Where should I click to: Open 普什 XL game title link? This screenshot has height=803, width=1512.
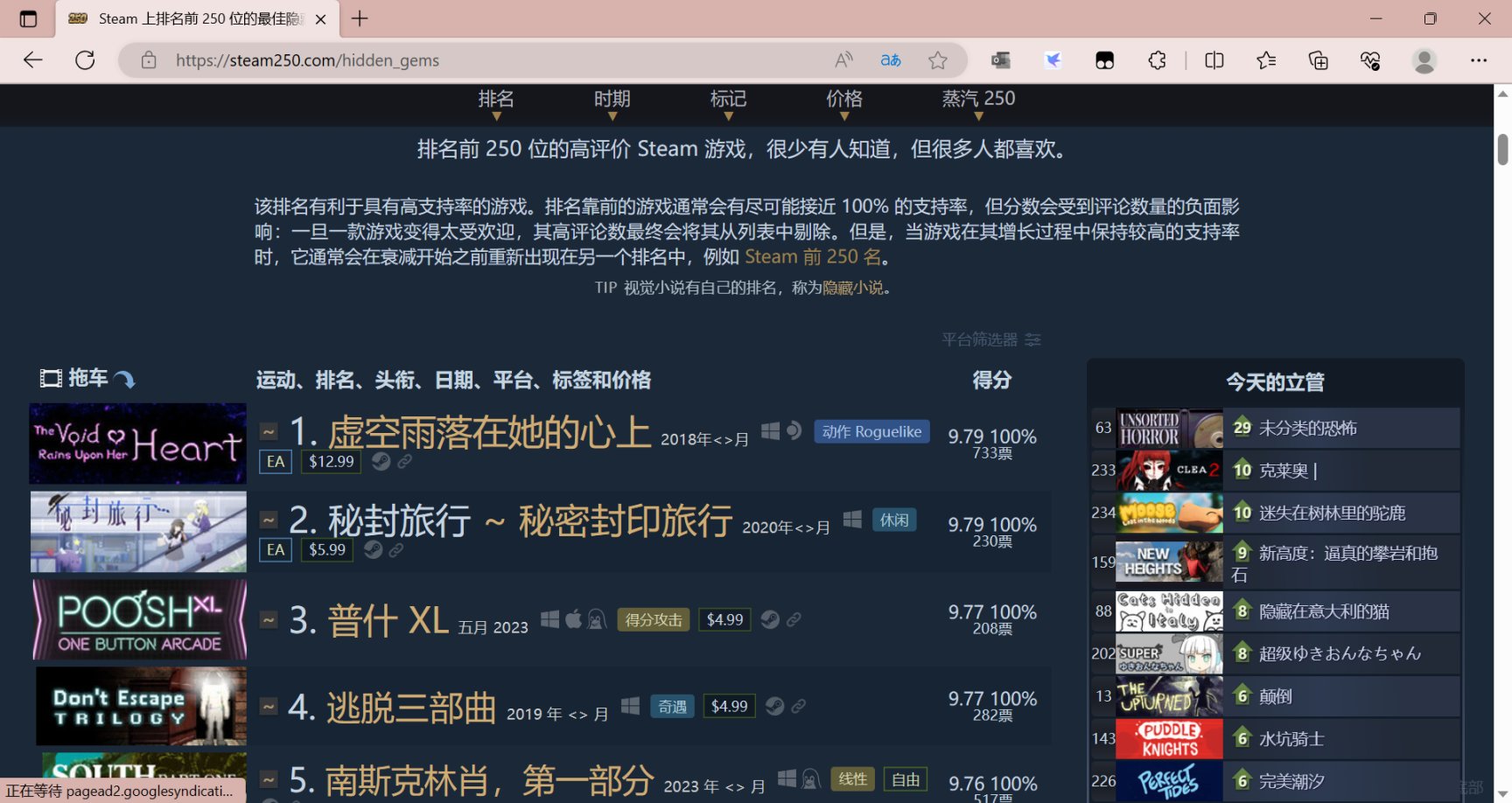pyautogui.click(x=388, y=620)
